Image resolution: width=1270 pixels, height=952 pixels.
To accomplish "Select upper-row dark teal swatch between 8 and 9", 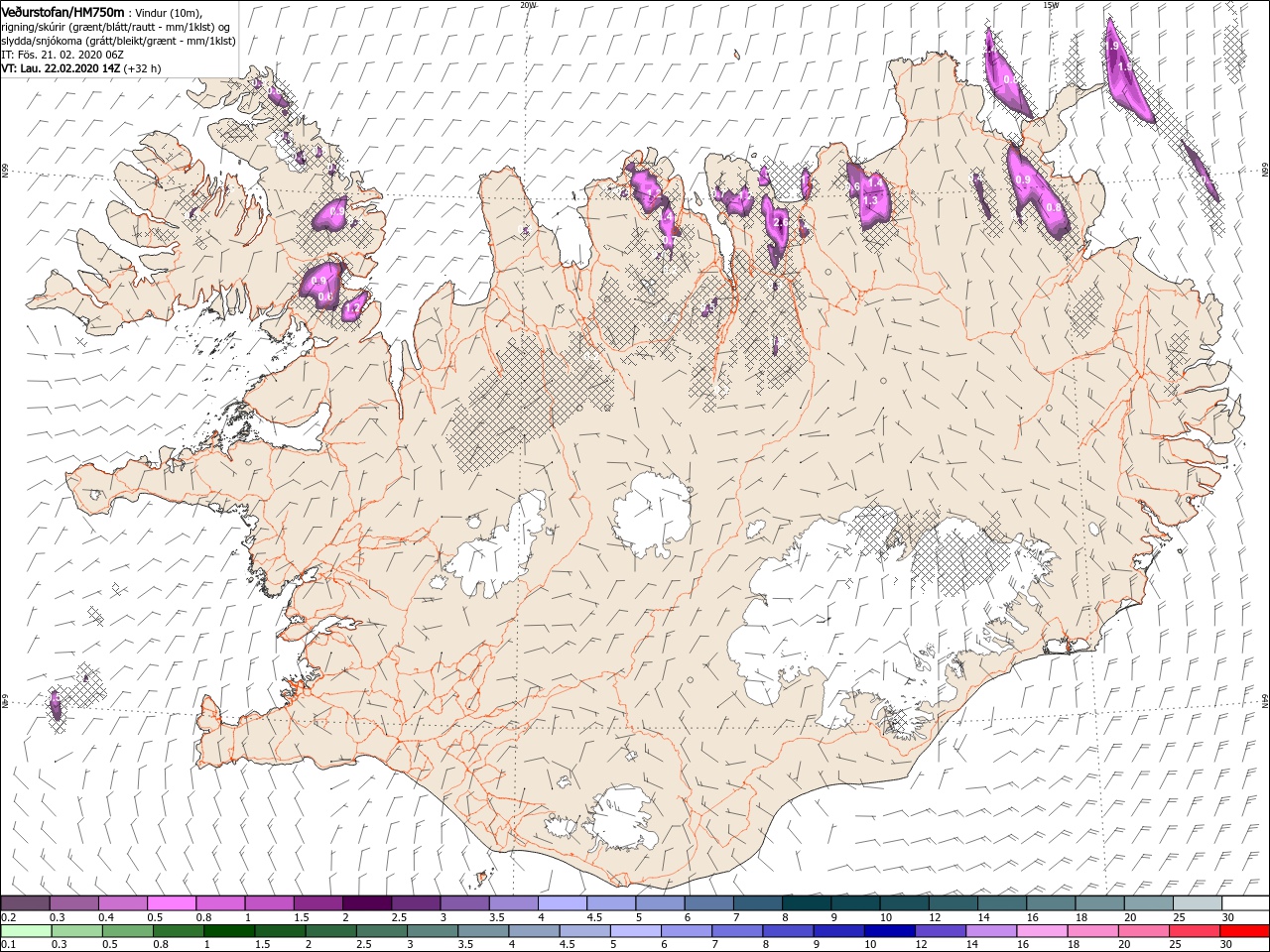I will (x=806, y=902).
